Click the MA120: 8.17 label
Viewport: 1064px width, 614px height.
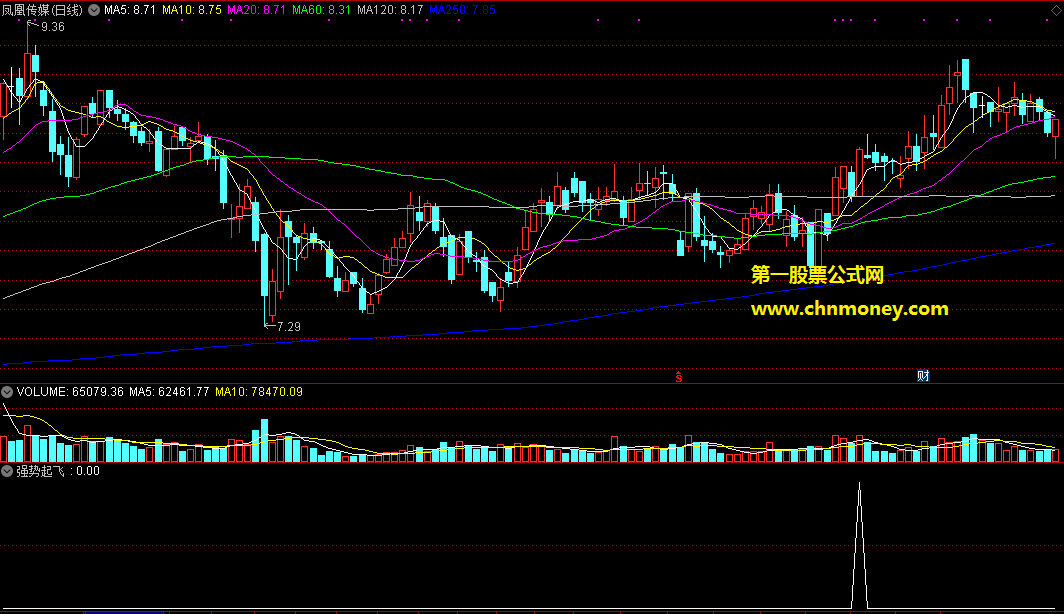point(390,10)
